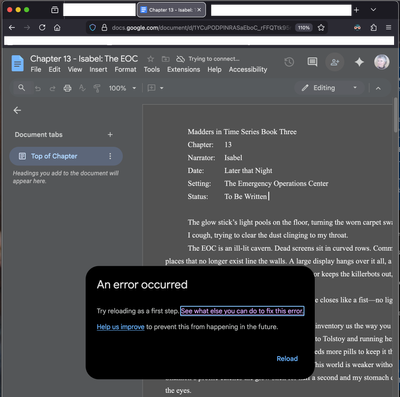
Task: Open the Format menu
Action: (125, 69)
